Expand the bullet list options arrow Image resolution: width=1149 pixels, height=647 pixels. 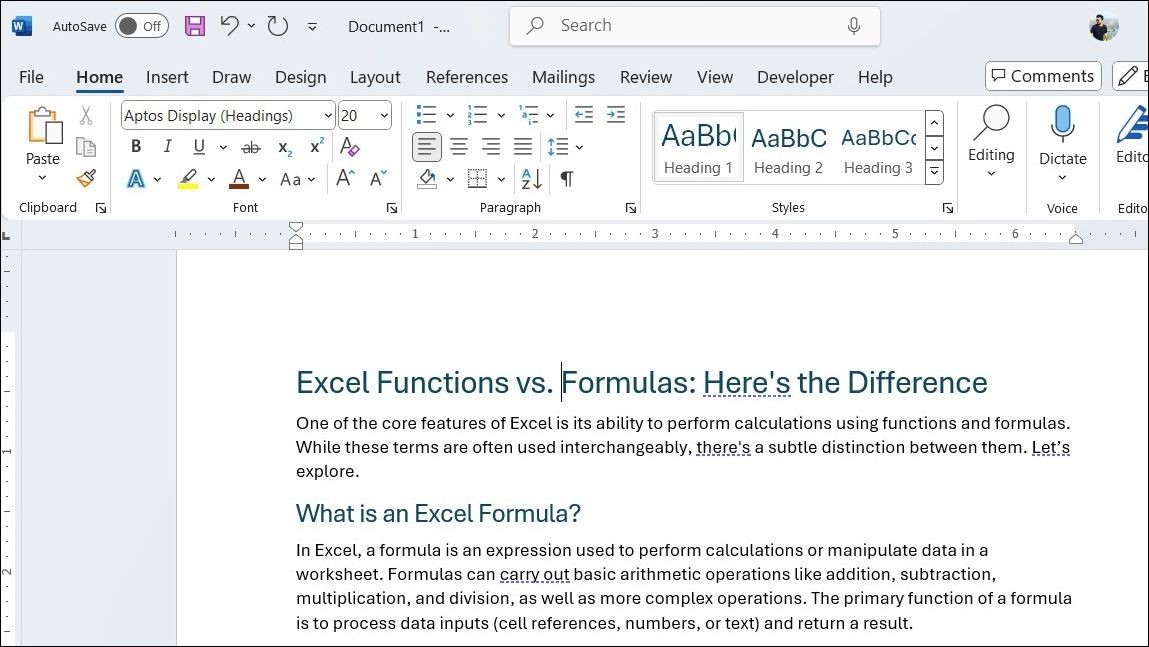450,115
